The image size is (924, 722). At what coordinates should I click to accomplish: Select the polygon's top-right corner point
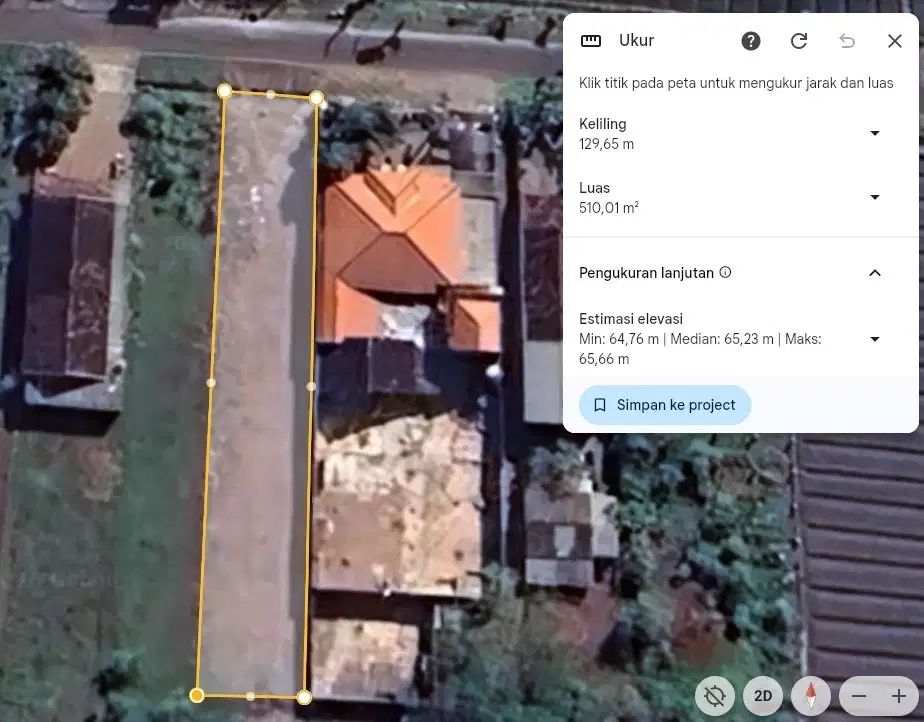coord(316,98)
